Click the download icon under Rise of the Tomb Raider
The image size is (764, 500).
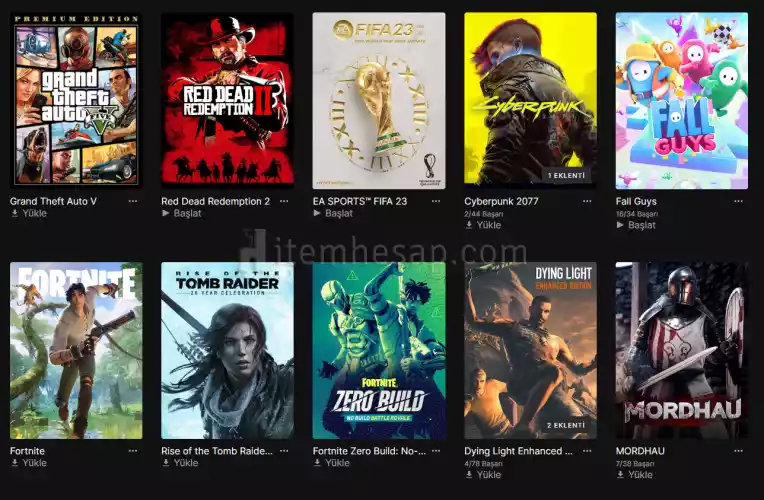tap(166, 462)
